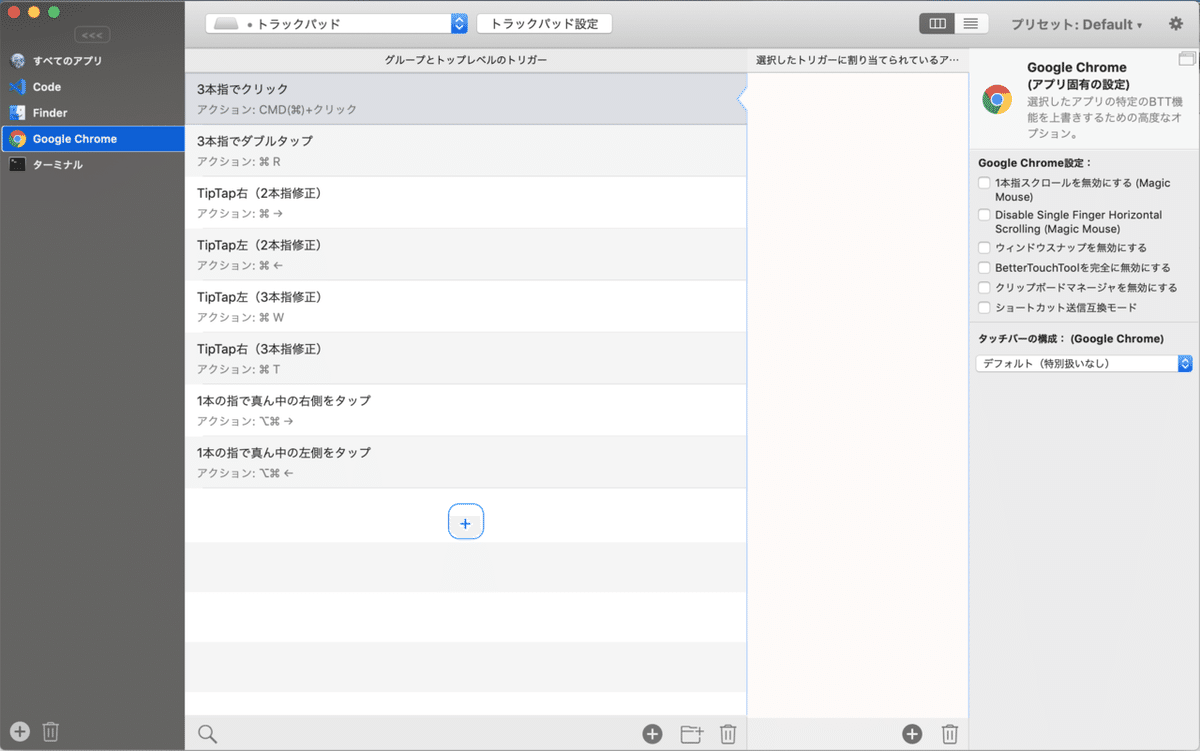Open BetterTouchTool settings via the gear icon
1200x751 pixels.
1176,22
